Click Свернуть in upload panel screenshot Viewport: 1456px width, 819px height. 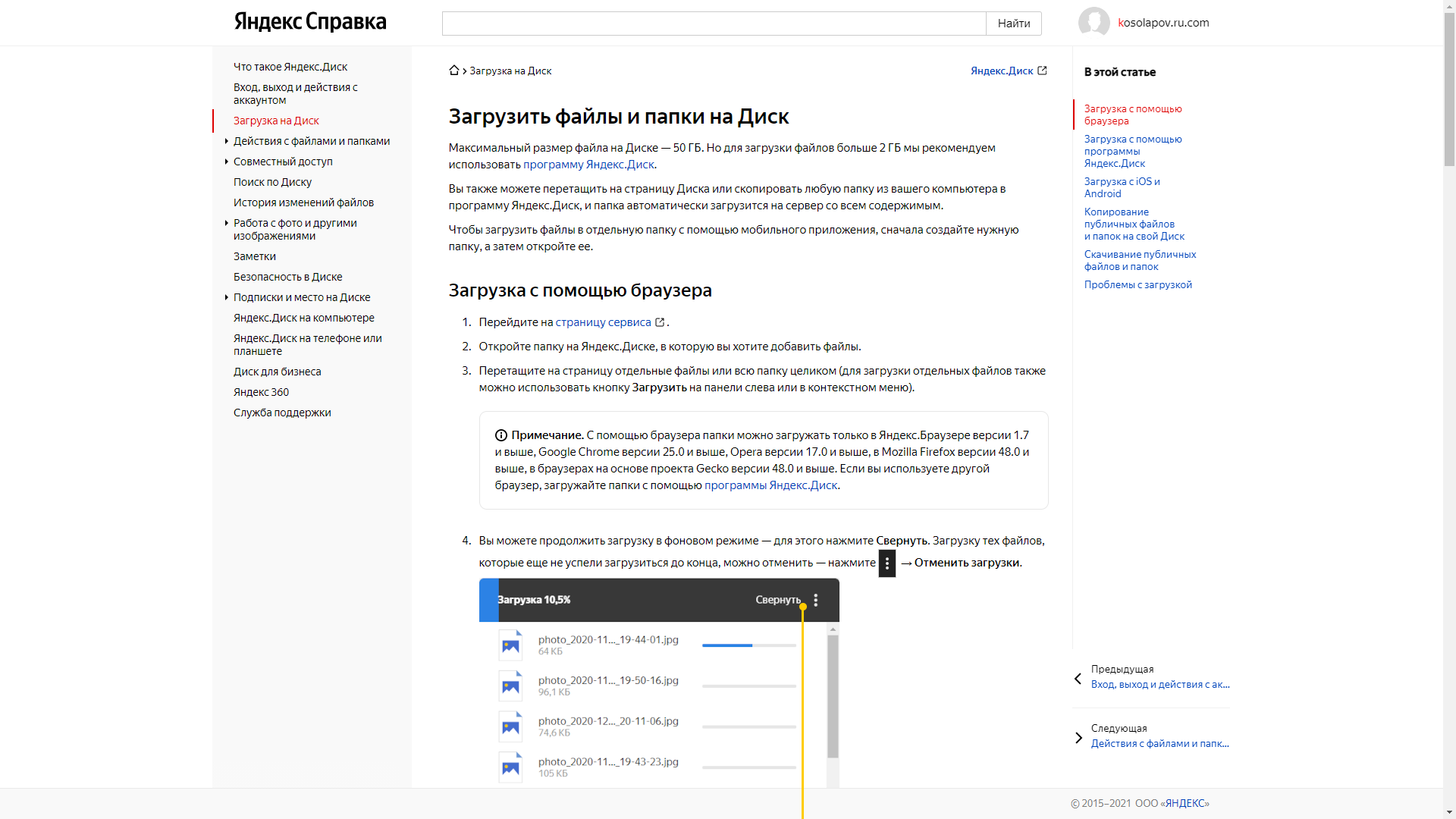click(x=778, y=600)
